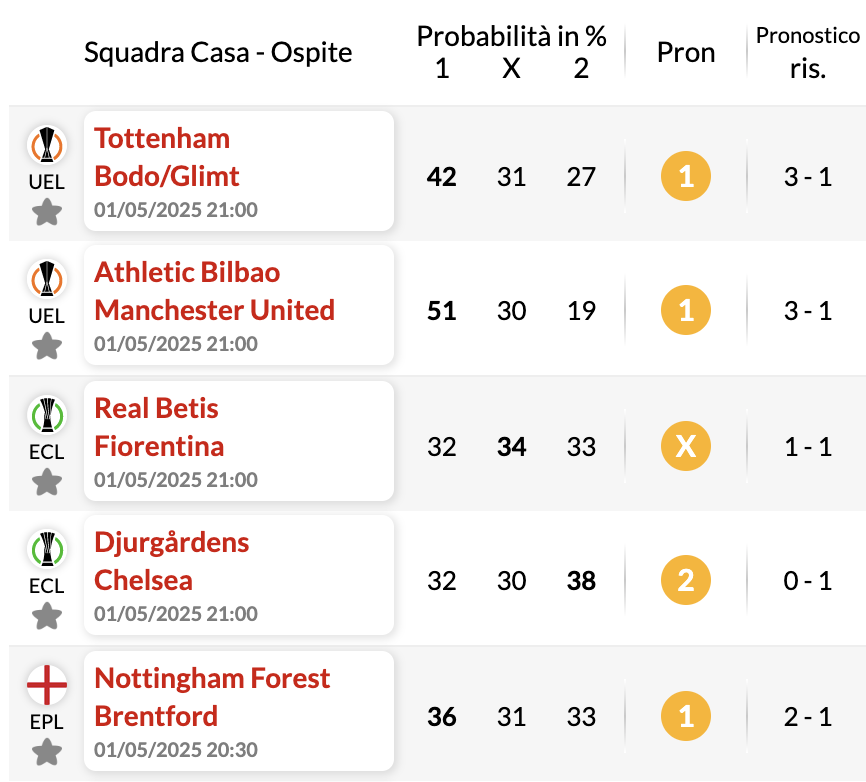Toggle favorite star for Tottenham vs Bodo/Glimt

(x=47, y=213)
